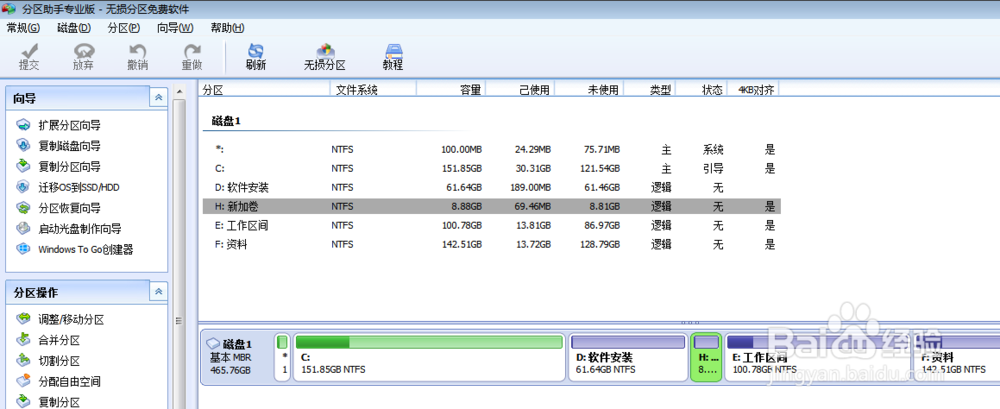Click the left panel scrollbar up arrow
Viewport: 1000px width, 409px height.
(179, 91)
